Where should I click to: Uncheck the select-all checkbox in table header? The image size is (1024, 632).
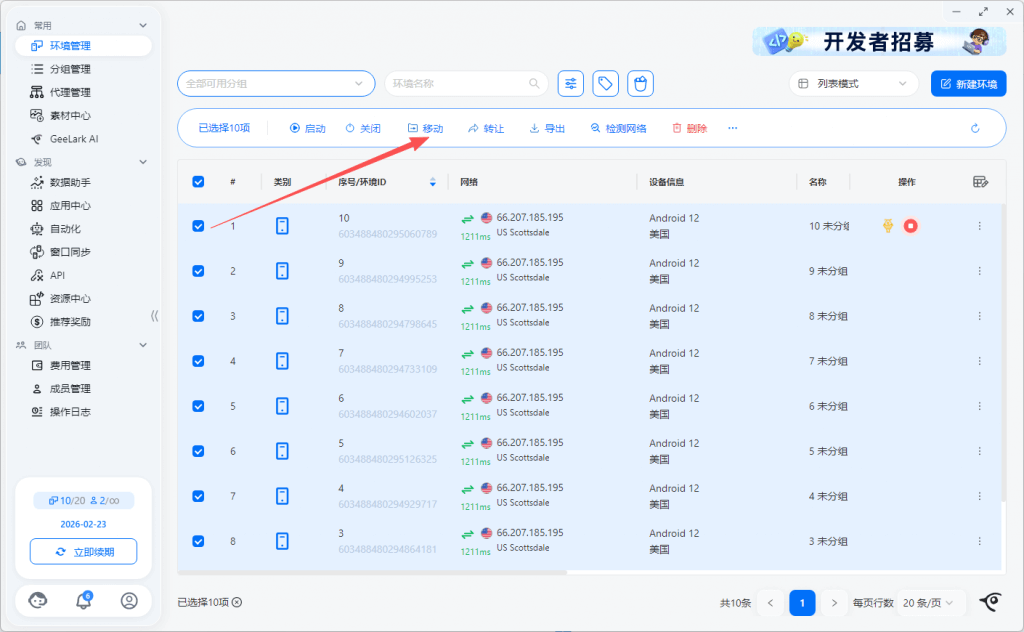[198, 182]
